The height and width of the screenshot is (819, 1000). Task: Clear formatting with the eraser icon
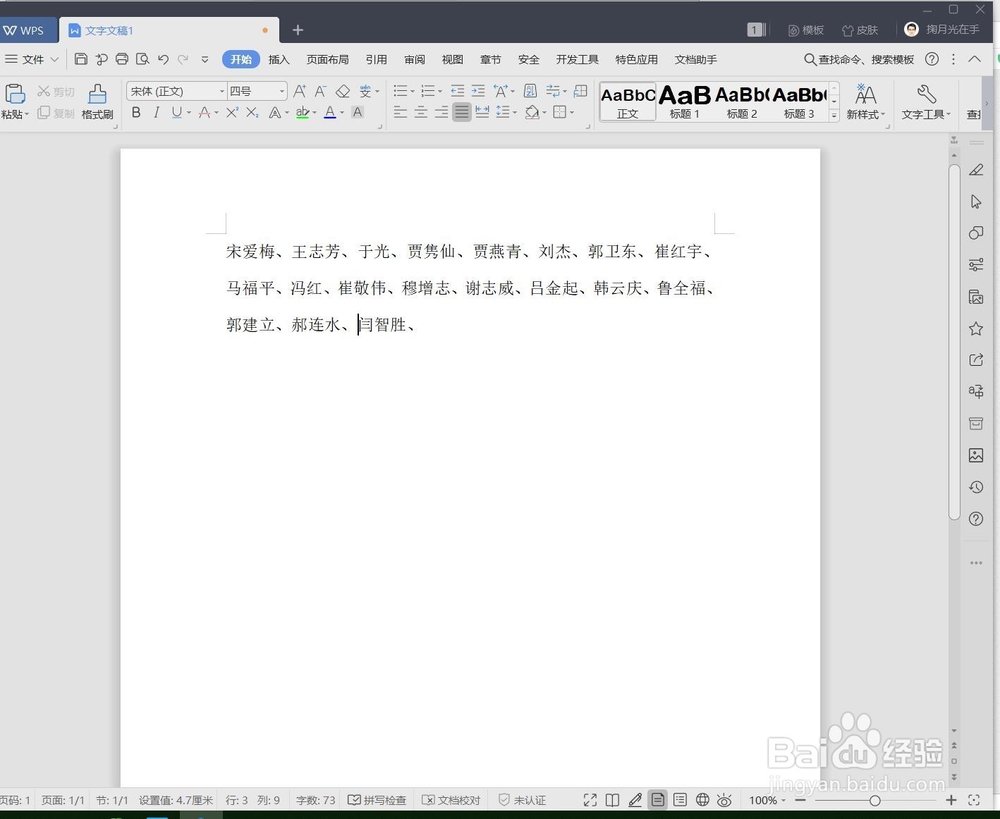pyautogui.click(x=342, y=91)
